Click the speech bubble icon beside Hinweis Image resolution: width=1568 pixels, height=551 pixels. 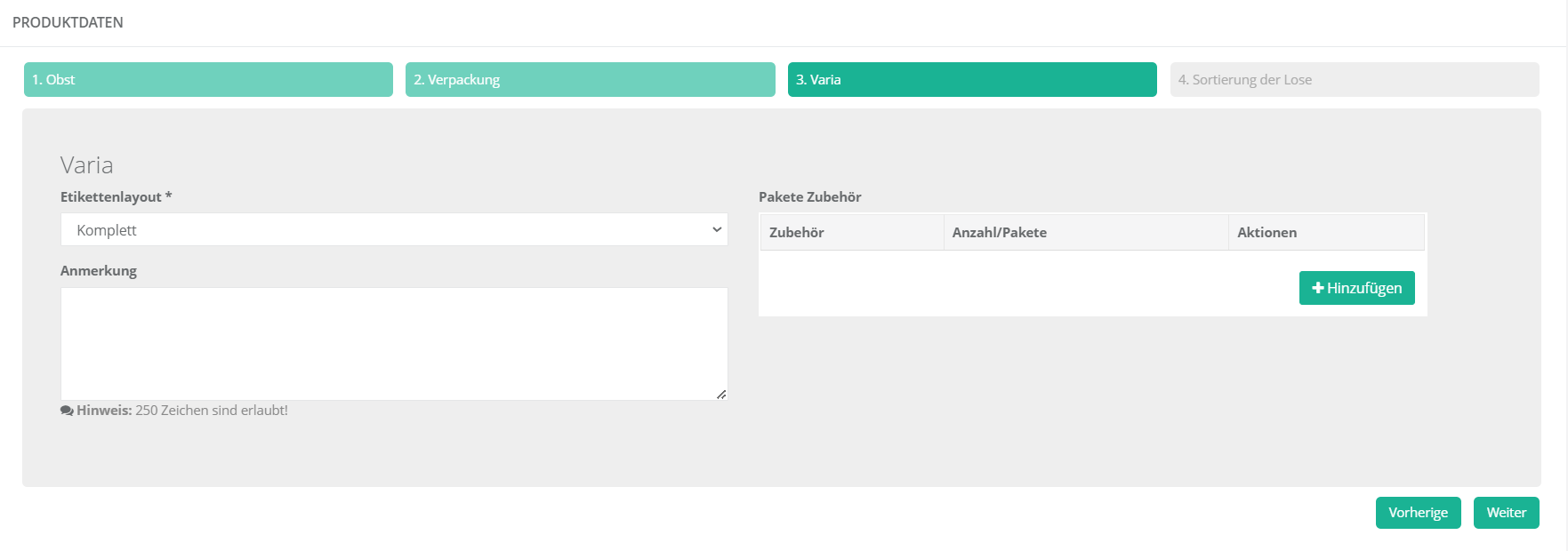(67, 411)
